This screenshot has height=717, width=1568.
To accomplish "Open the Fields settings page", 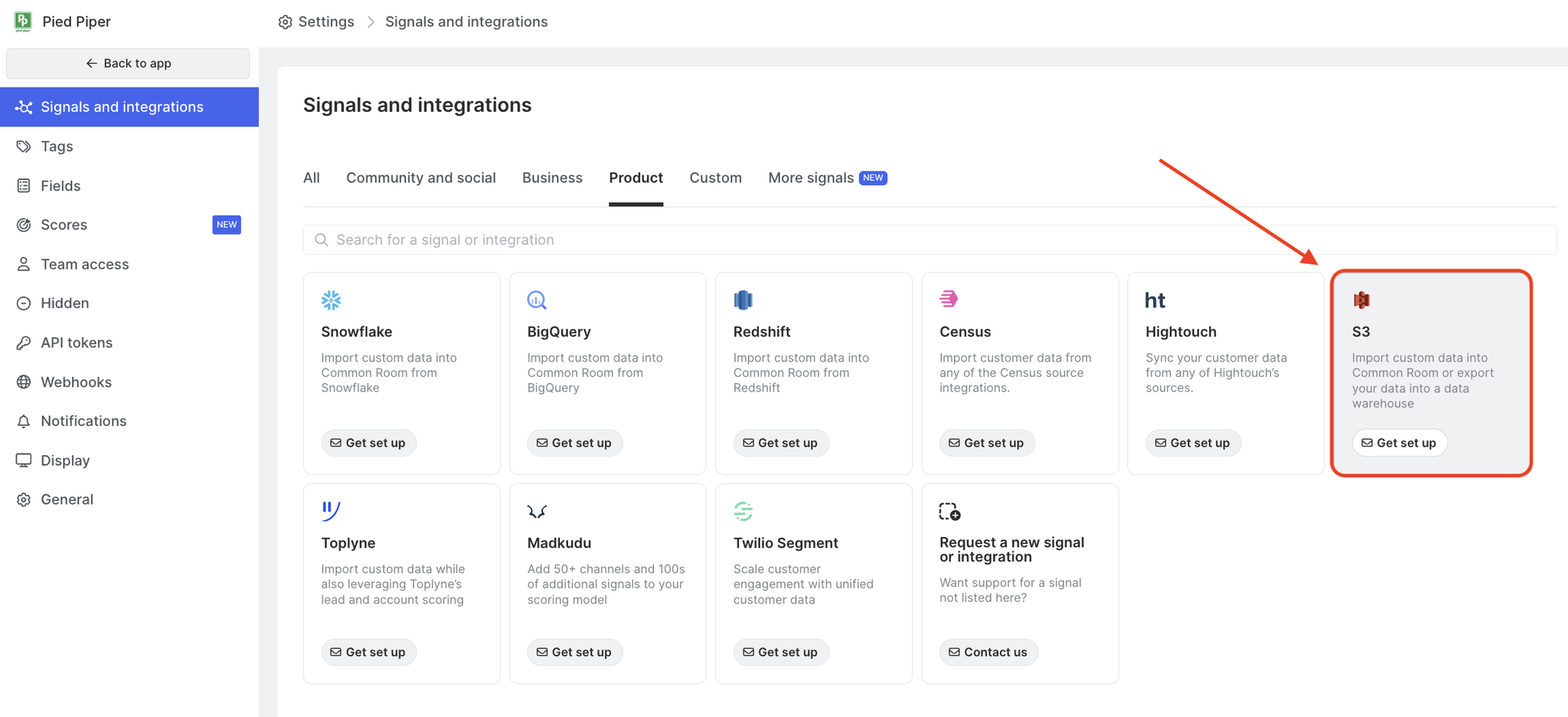I will (x=129, y=185).
